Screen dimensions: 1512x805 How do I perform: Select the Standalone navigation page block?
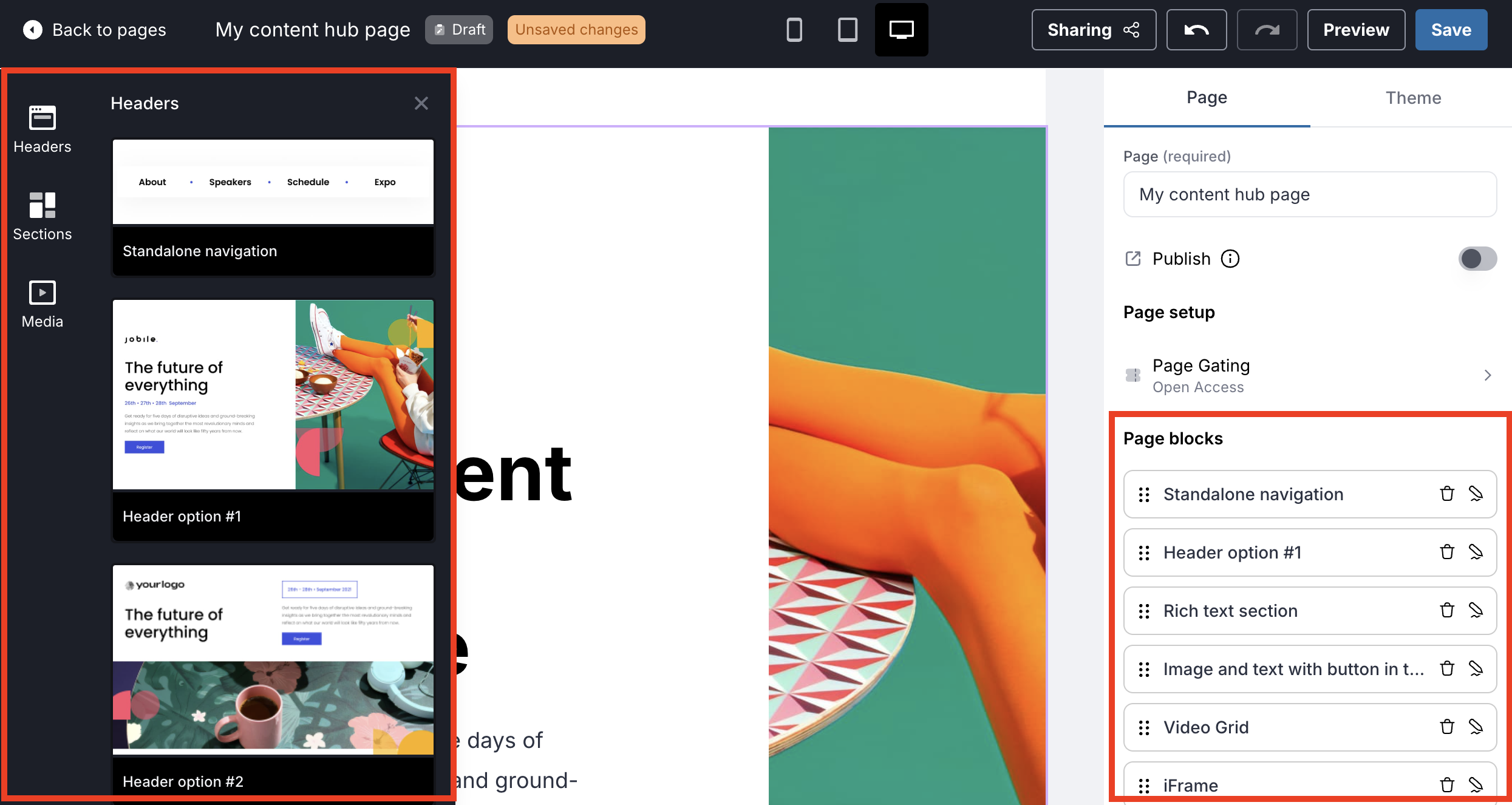pos(1310,494)
